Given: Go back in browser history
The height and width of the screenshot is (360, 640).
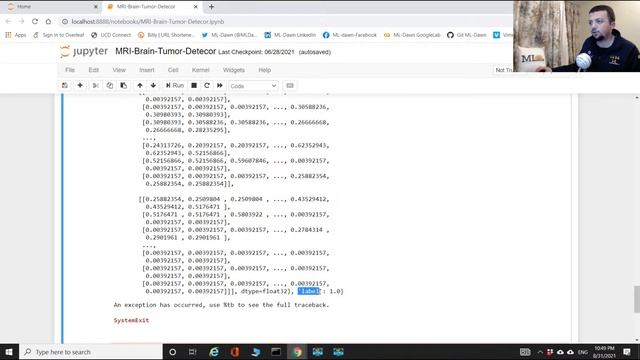Looking at the screenshot, I should point(8,22).
